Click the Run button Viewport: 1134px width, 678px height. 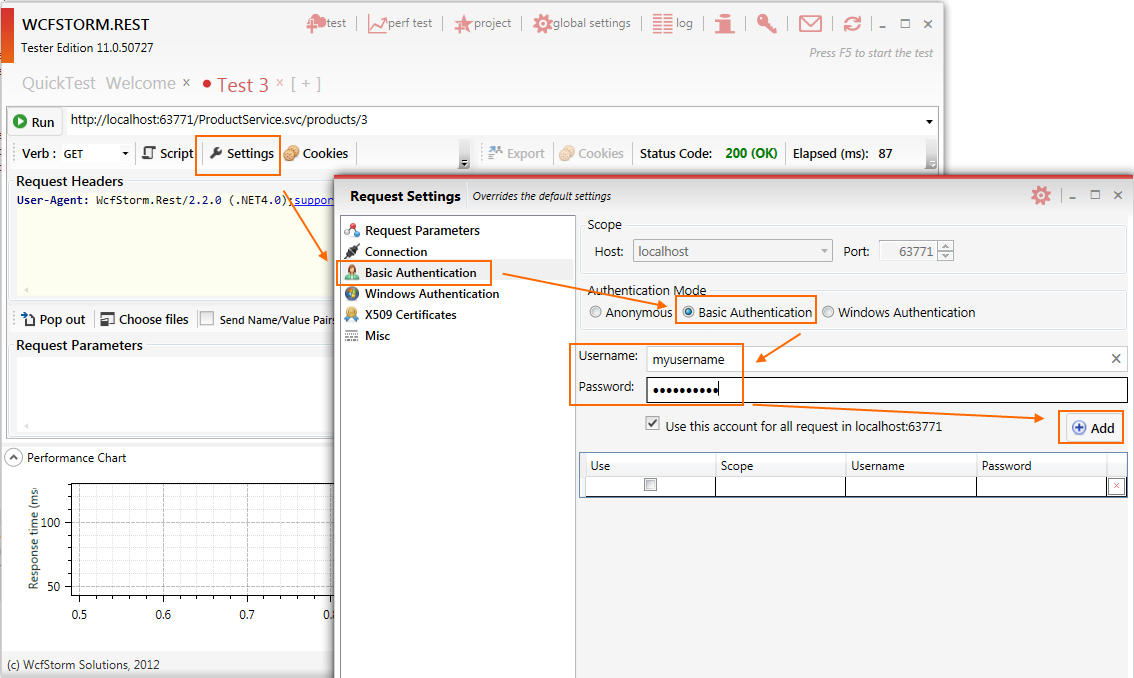tap(34, 122)
